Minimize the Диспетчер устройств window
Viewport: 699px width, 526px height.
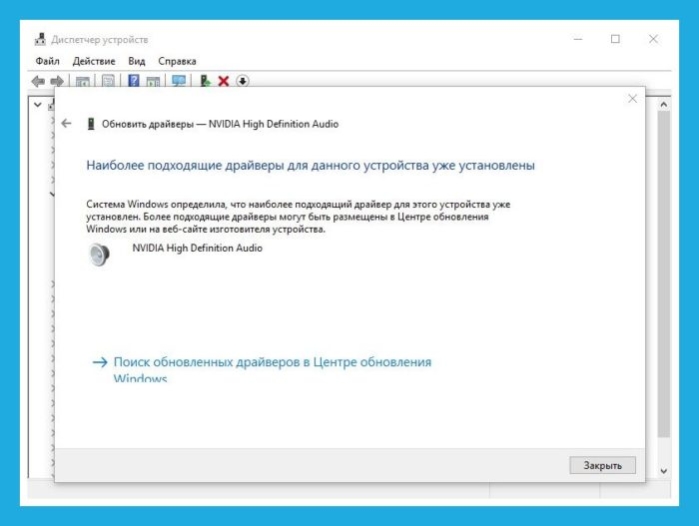coord(578,39)
